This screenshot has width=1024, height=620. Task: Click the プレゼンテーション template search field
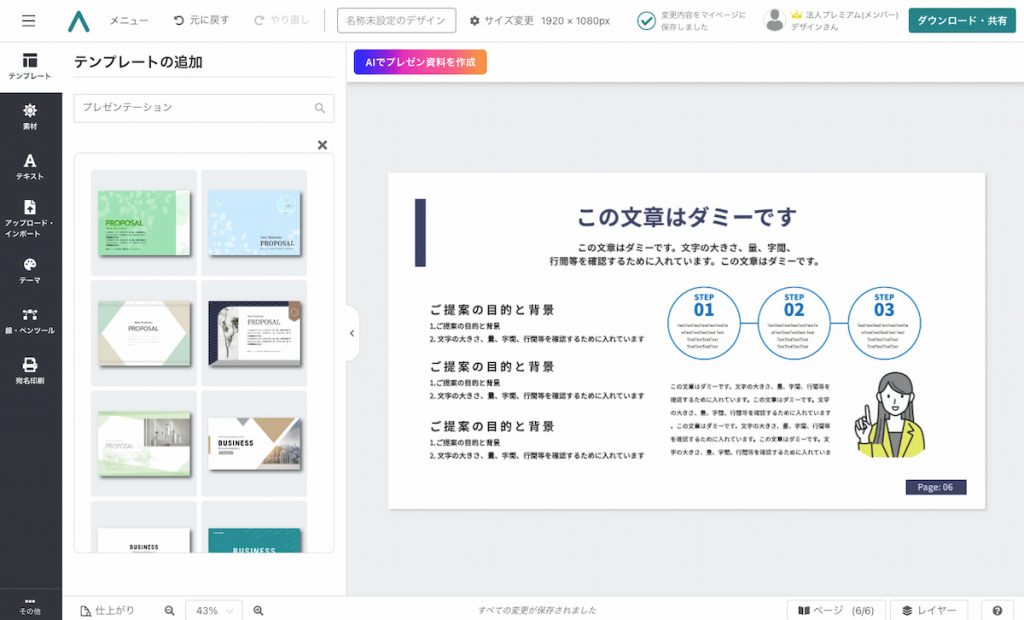point(195,108)
